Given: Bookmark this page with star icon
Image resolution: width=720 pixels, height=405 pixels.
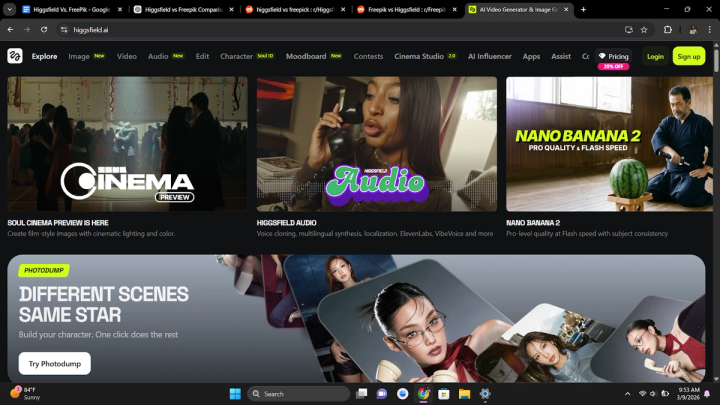Looking at the screenshot, I should point(644,30).
